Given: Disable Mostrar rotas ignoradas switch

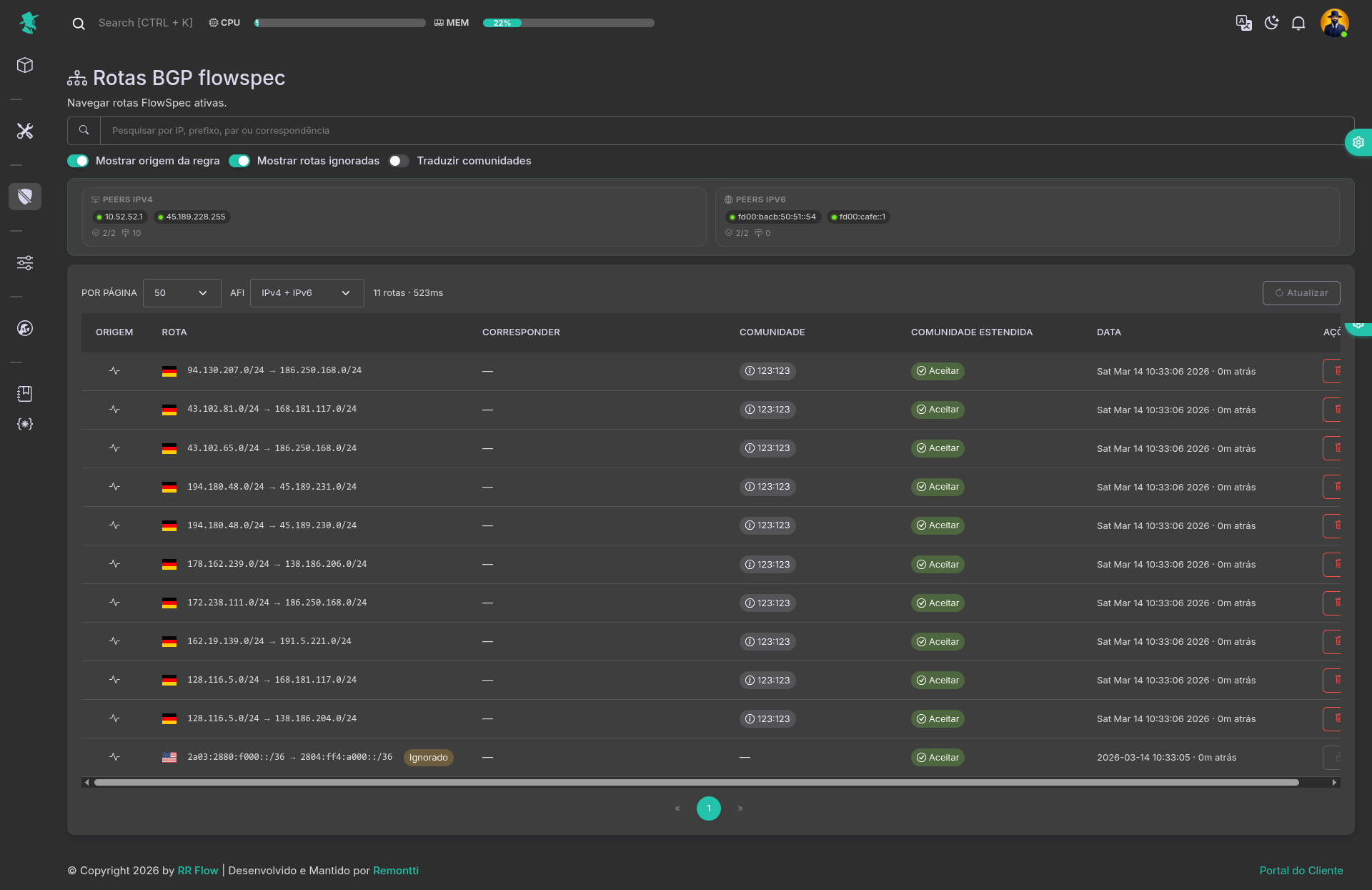Looking at the screenshot, I should (x=239, y=161).
